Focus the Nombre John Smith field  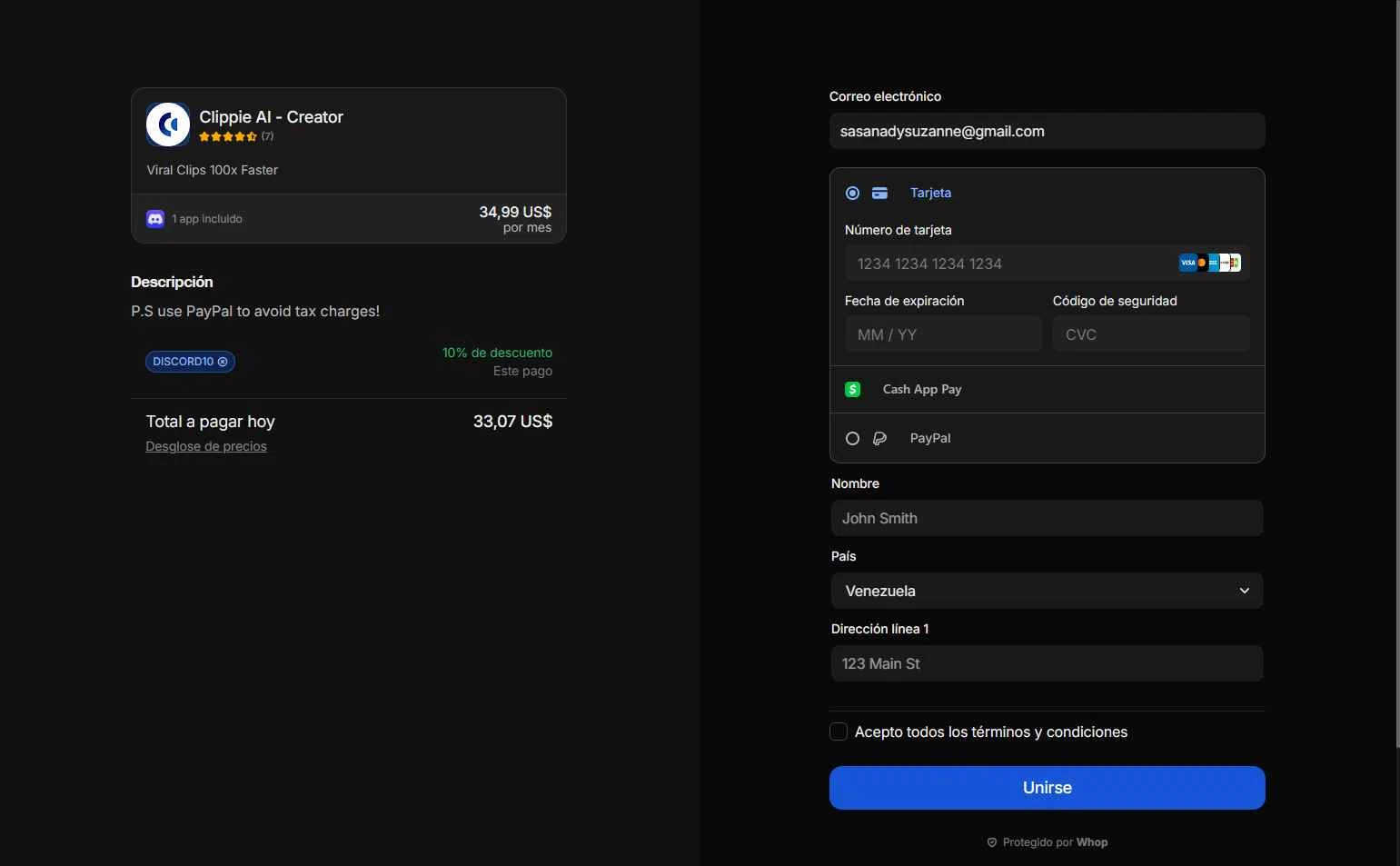point(1047,518)
